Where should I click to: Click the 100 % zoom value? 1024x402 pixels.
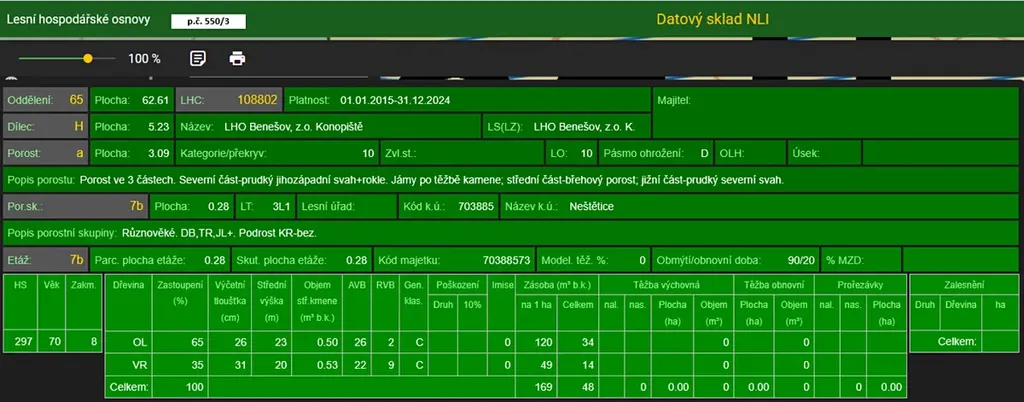point(144,59)
